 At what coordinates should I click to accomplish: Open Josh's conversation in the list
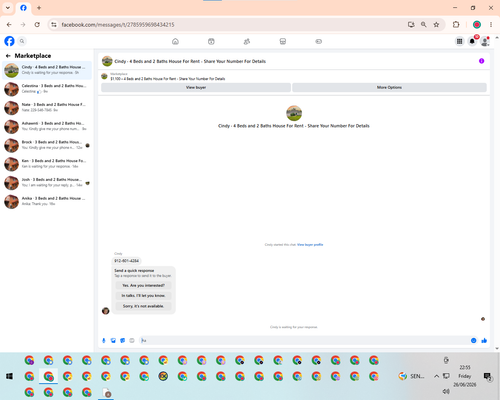pyautogui.click(x=47, y=183)
